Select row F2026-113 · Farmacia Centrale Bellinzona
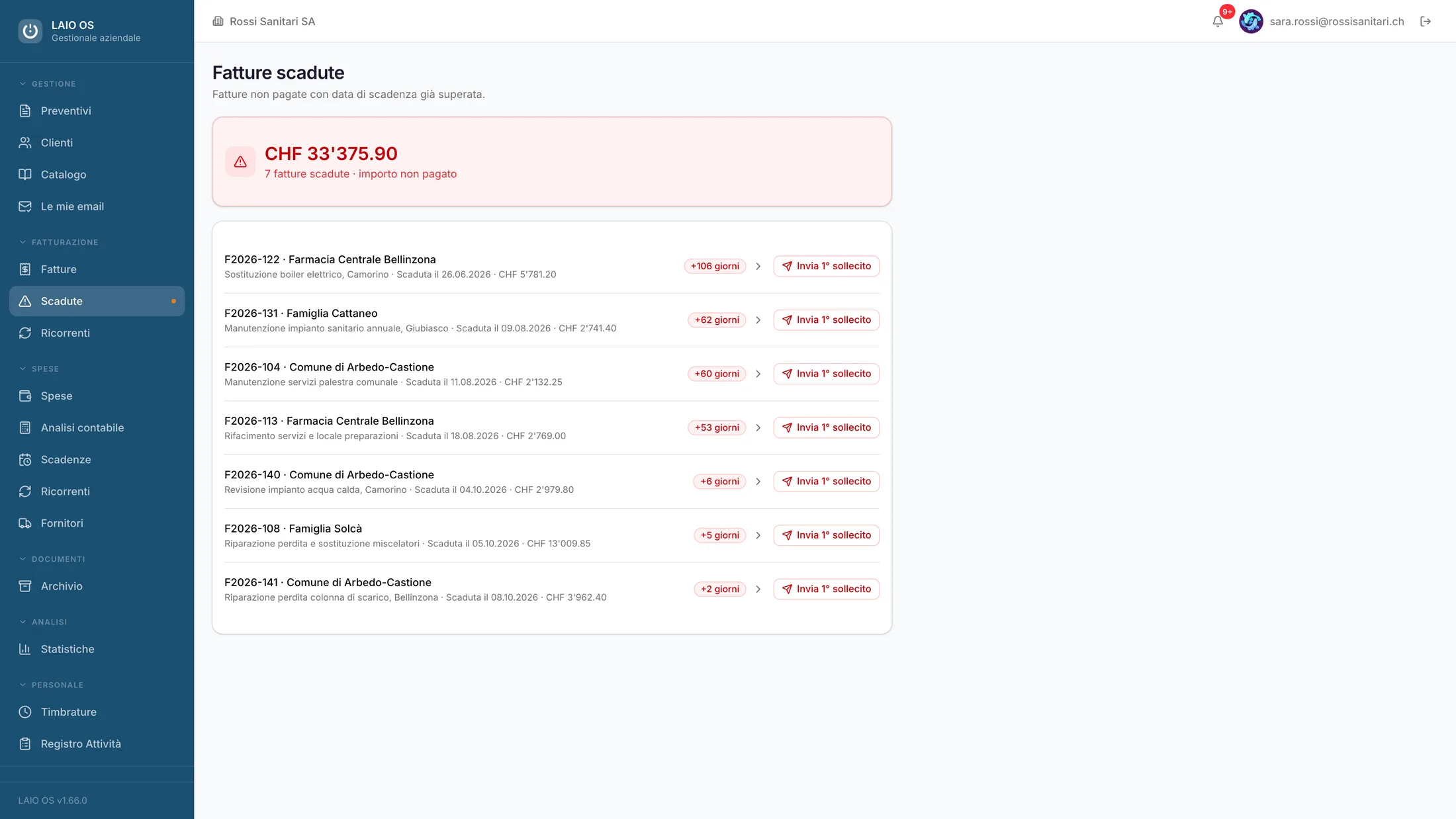The height and width of the screenshot is (819, 1456). 552,427
